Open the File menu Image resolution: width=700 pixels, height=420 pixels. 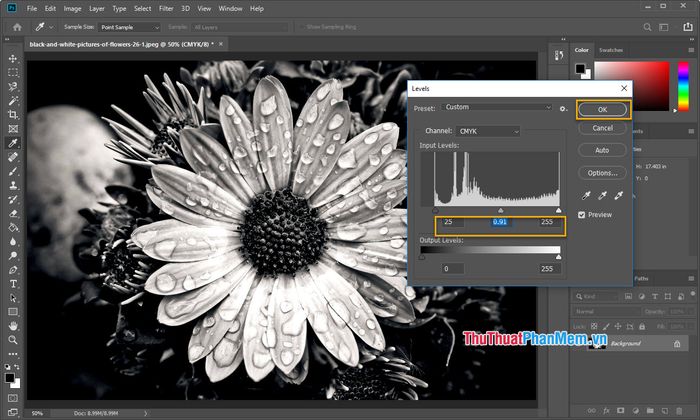pyautogui.click(x=32, y=8)
